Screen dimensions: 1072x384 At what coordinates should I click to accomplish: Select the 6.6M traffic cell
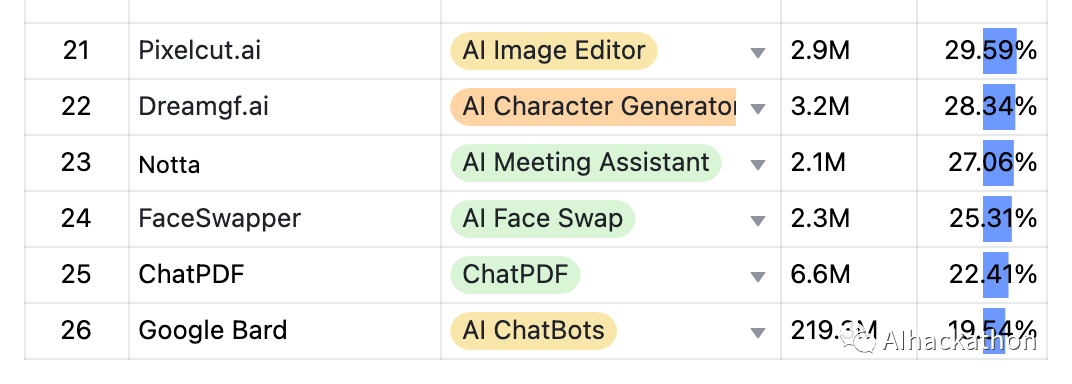click(x=849, y=275)
